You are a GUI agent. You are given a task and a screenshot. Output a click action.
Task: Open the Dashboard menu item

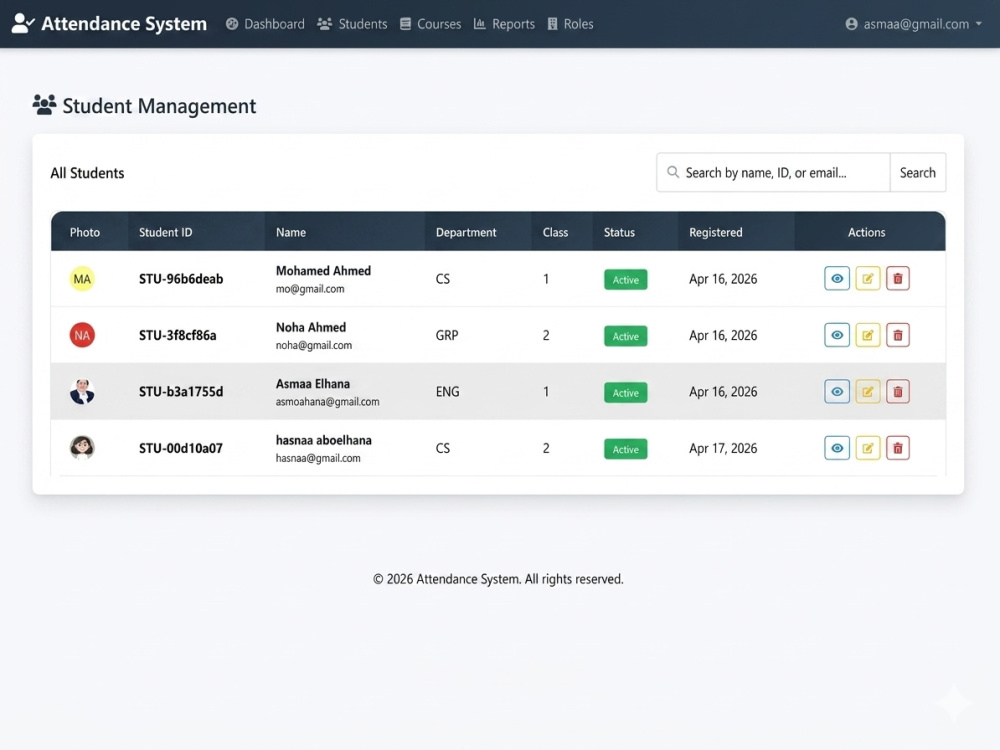tap(265, 24)
